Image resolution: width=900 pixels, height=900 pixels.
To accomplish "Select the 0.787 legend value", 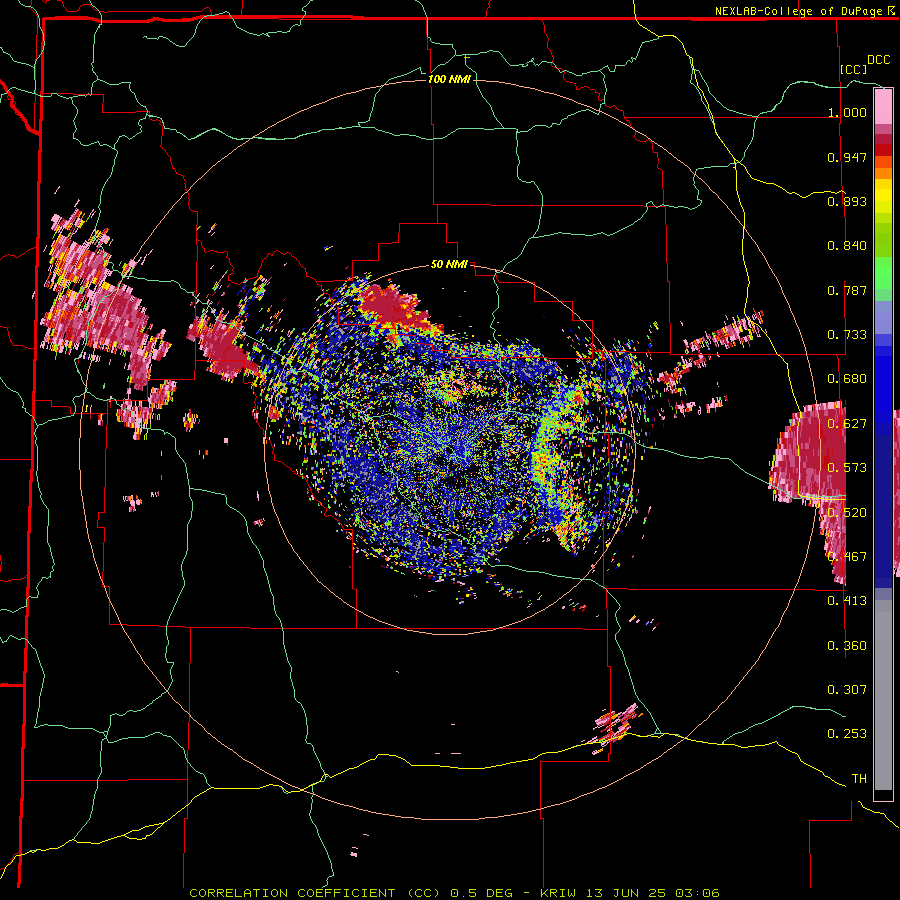I will click(x=847, y=290).
